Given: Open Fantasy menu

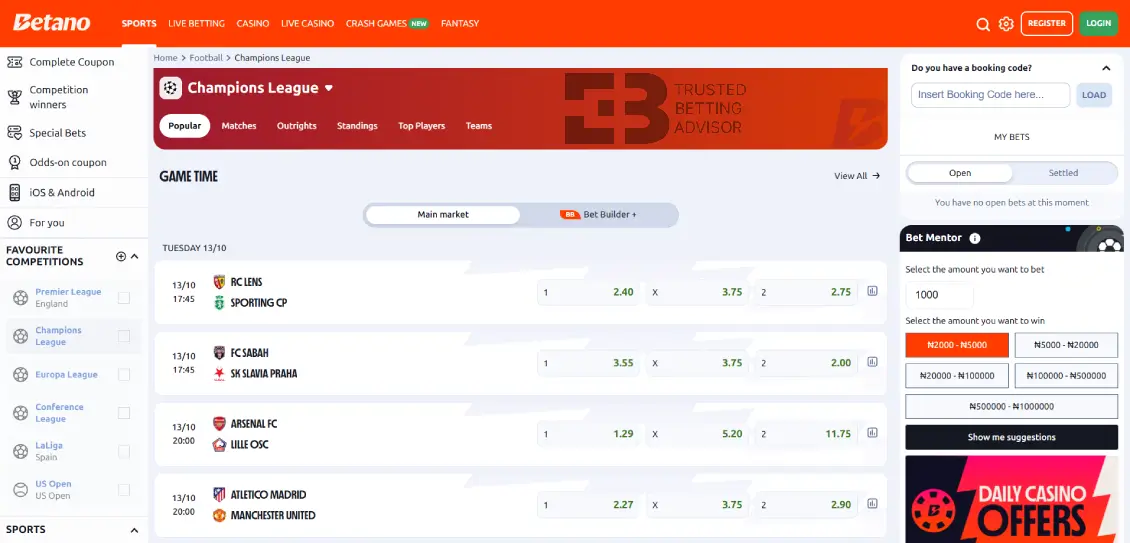Looking at the screenshot, I should (x=460, y=23).
